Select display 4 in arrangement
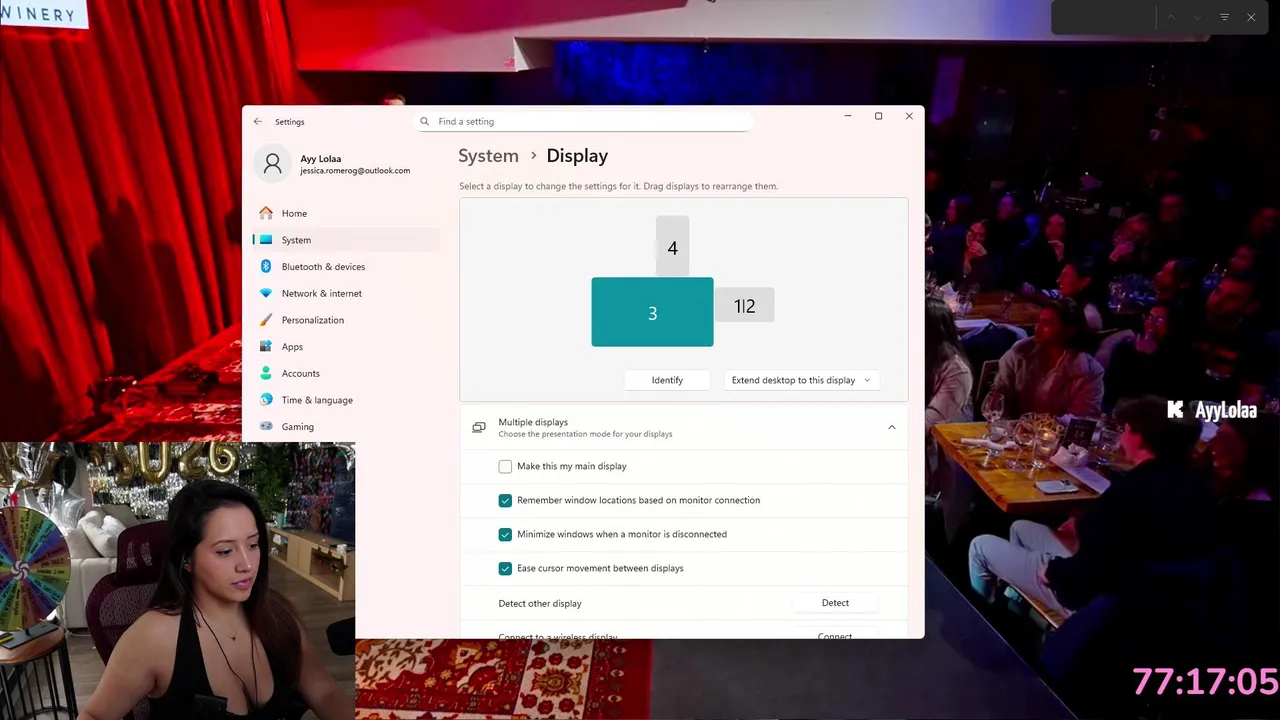 [672, 247]
